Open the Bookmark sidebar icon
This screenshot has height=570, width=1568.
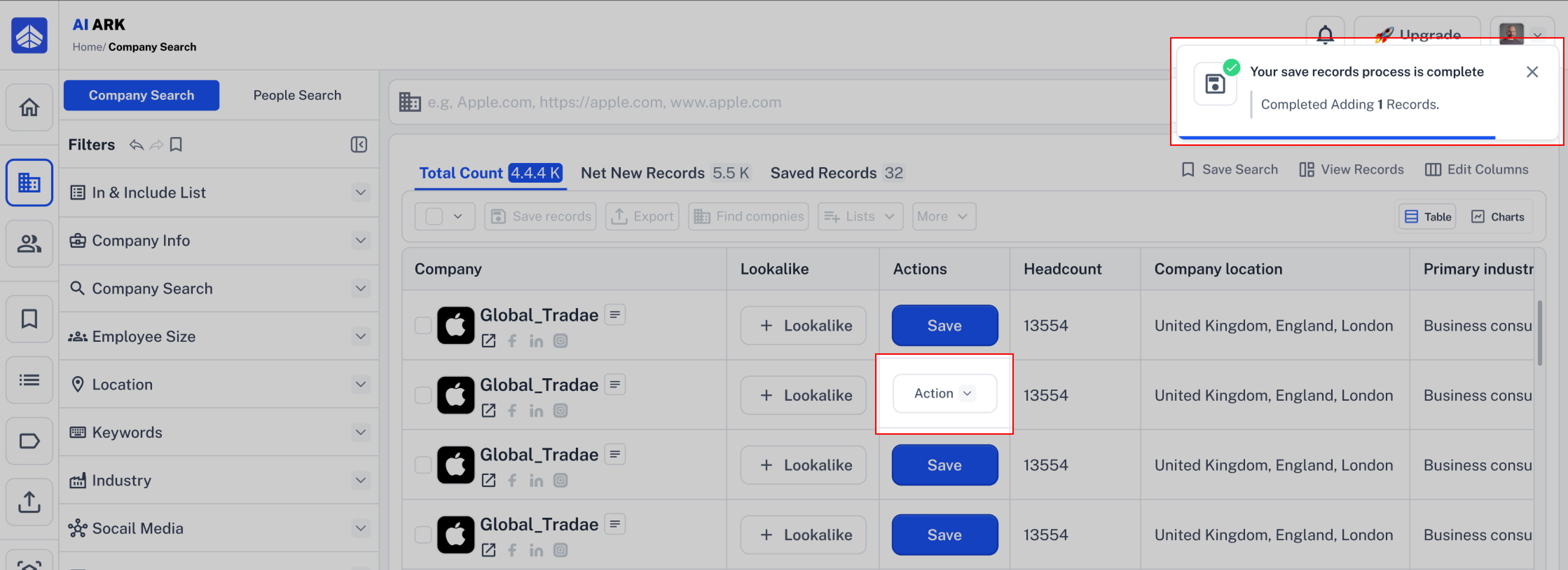pos(29,319)
